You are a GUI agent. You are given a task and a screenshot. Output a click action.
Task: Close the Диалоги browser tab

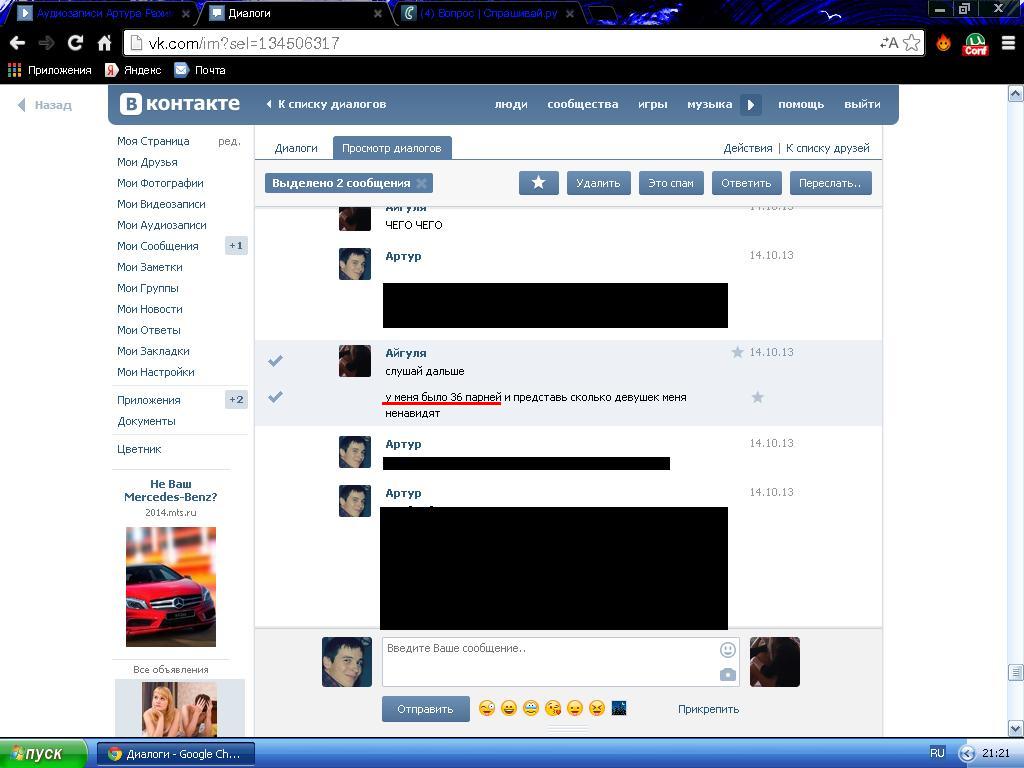click(x=377, y=13)
